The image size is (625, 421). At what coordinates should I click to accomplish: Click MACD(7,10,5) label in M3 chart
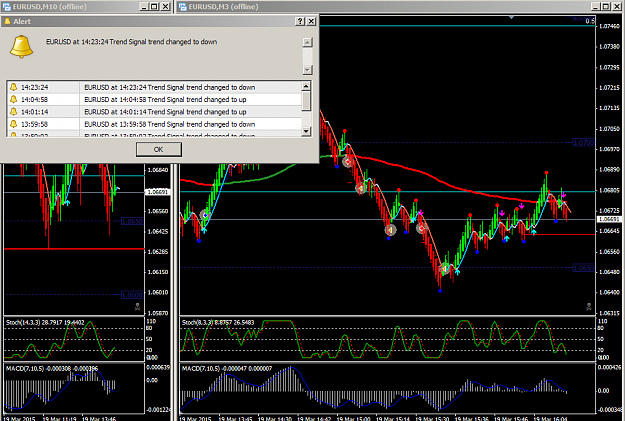pyautogui.click(x=227, y=369)
